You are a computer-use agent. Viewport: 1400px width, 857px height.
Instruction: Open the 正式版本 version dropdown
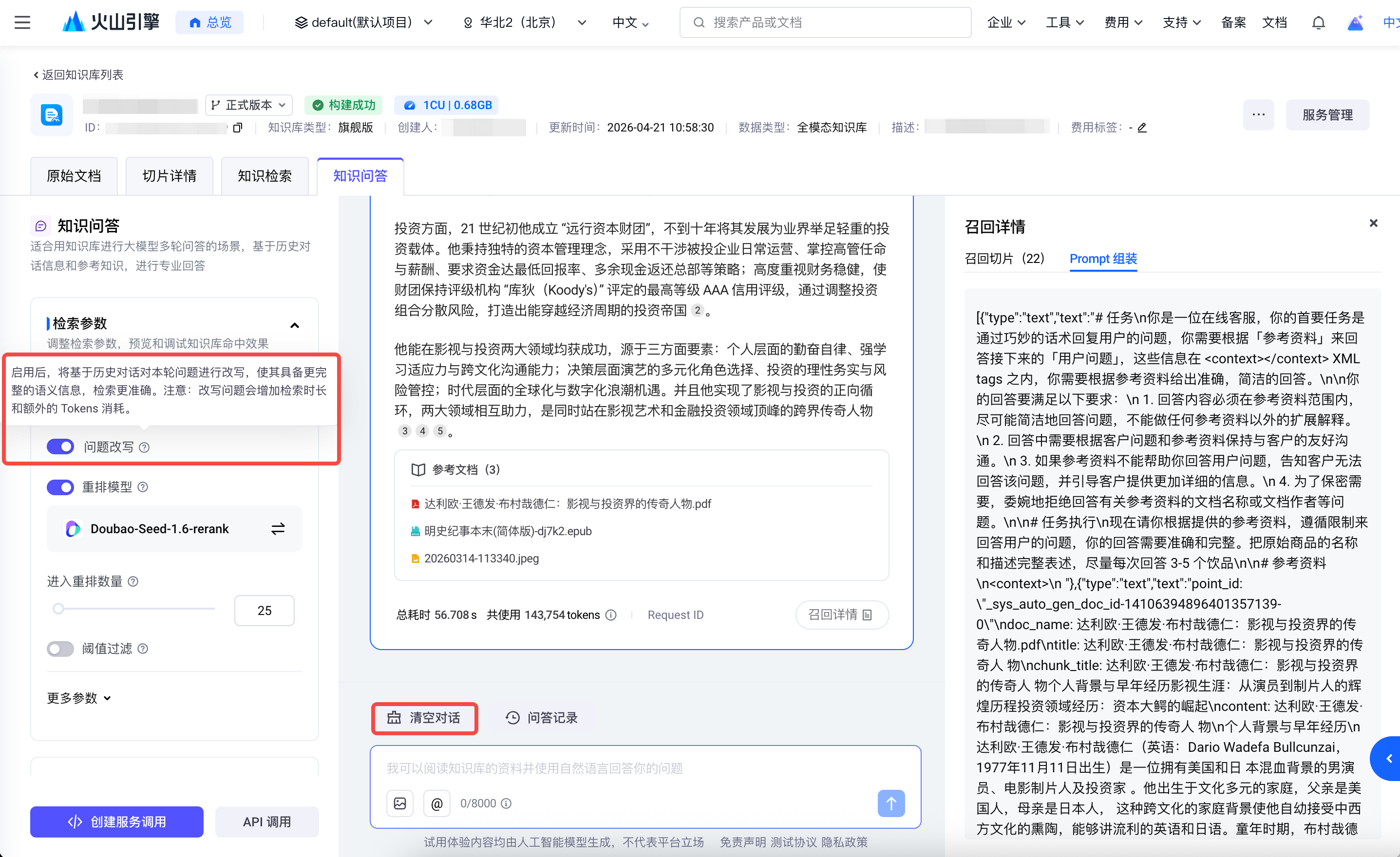pos(249,105)
